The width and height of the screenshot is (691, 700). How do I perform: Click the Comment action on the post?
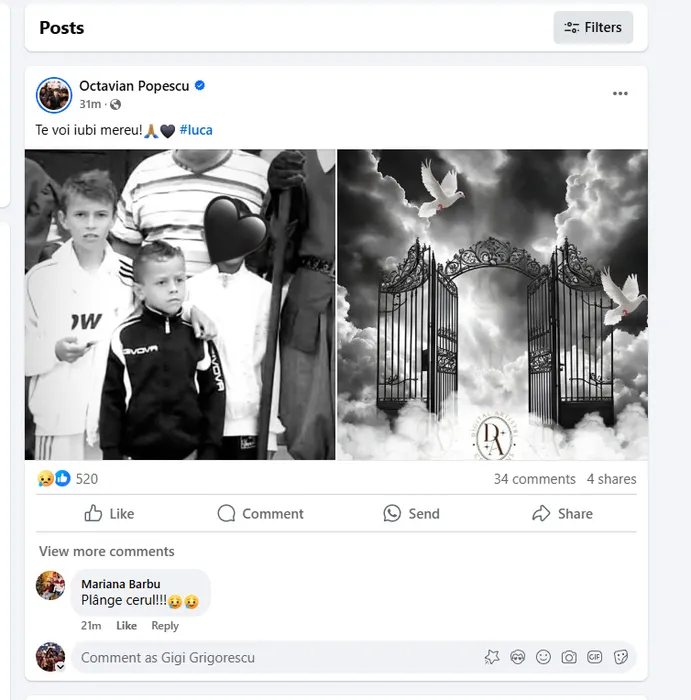[x=260, y=514]
